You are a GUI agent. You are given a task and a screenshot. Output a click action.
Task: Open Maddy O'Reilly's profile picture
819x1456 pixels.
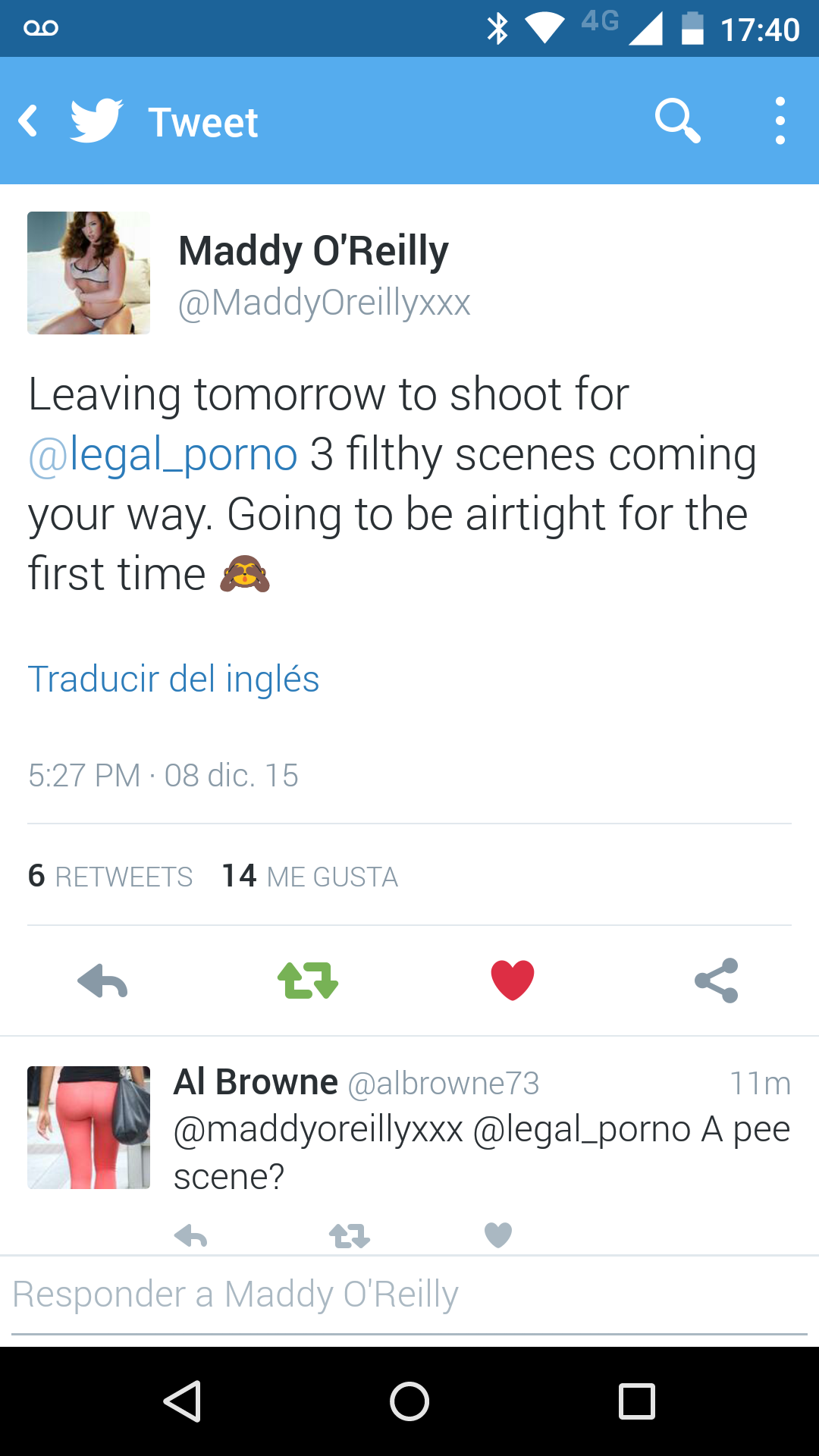89,273
